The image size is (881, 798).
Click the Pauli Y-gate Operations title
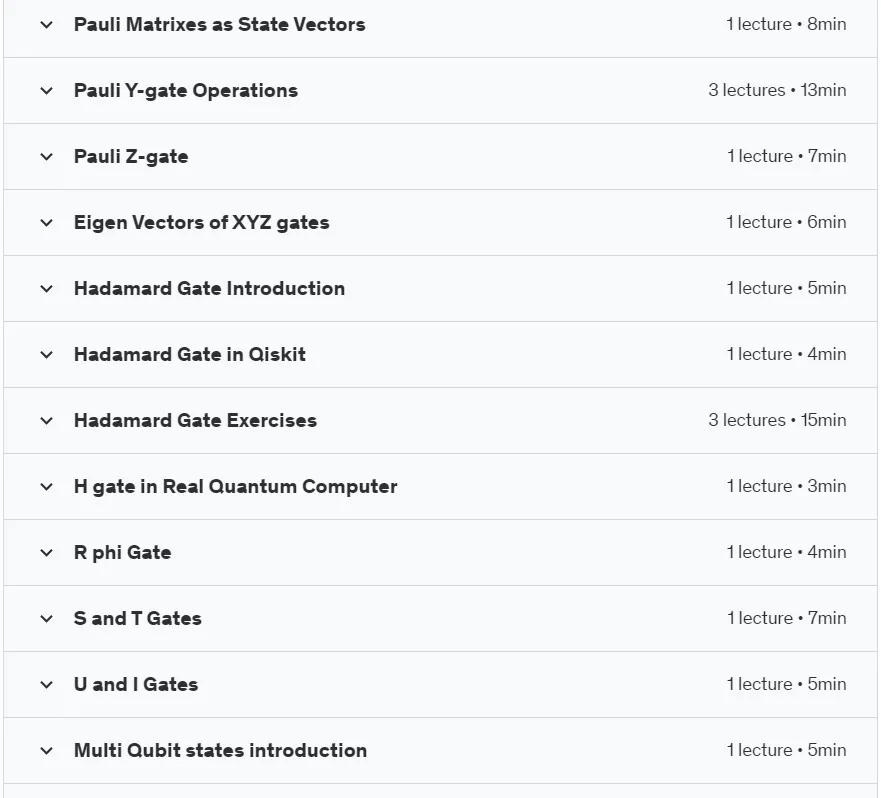(186, 90)
